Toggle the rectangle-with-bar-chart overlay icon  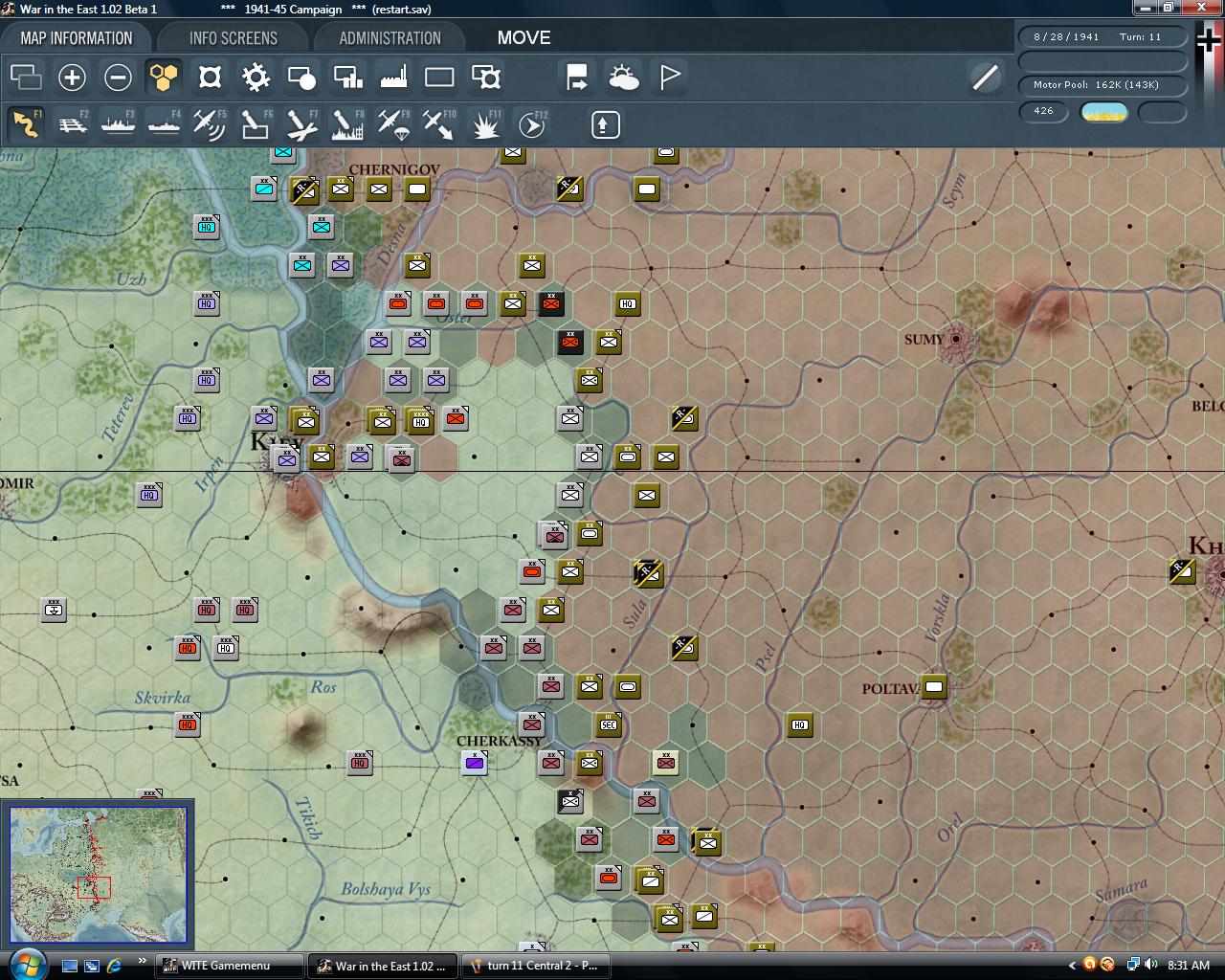[x=347, y=78]
